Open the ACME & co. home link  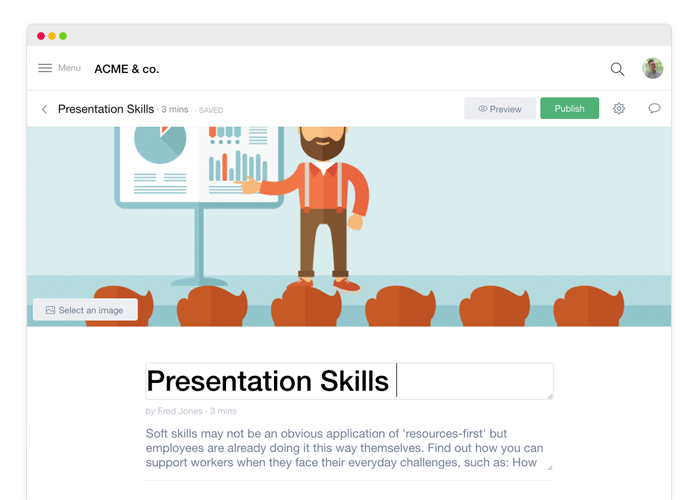coord(126,69)
